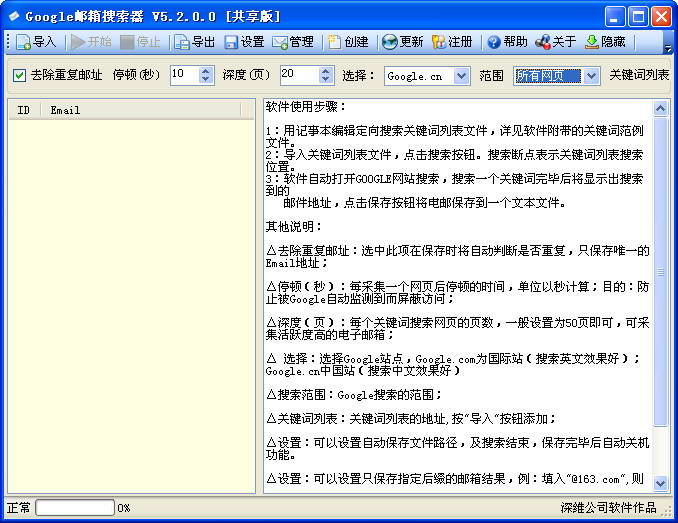Open the 范围 dropdown showing 所有网页
The width and height of the screenshot is (678, 523).
pyautogui.click(x=591, y=76)
